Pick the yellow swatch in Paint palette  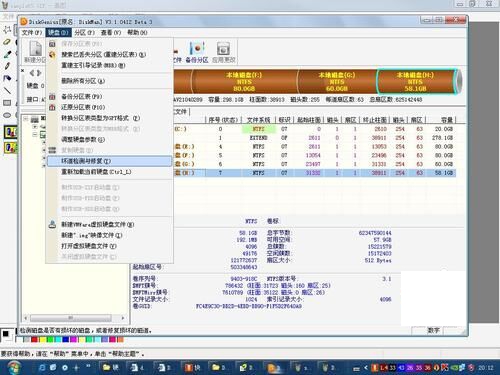42,340
